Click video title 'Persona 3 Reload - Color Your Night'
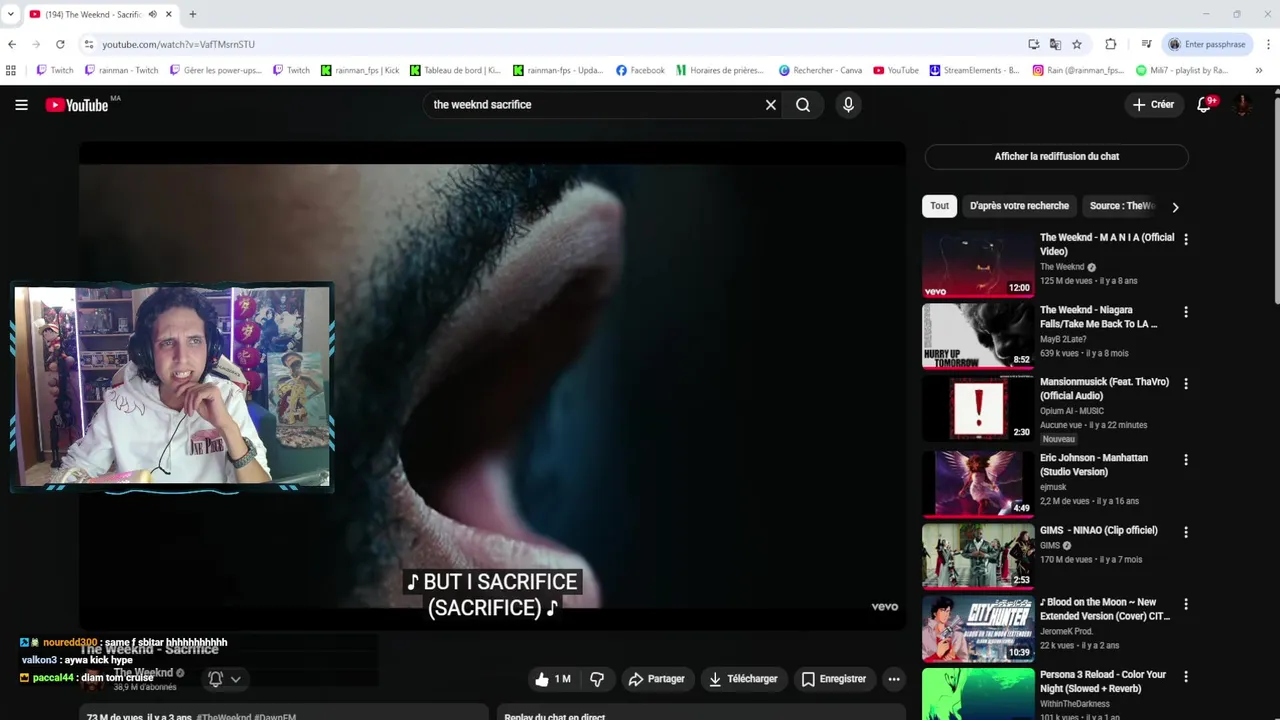This screenshot has width=1280, height=720. 1103,681
